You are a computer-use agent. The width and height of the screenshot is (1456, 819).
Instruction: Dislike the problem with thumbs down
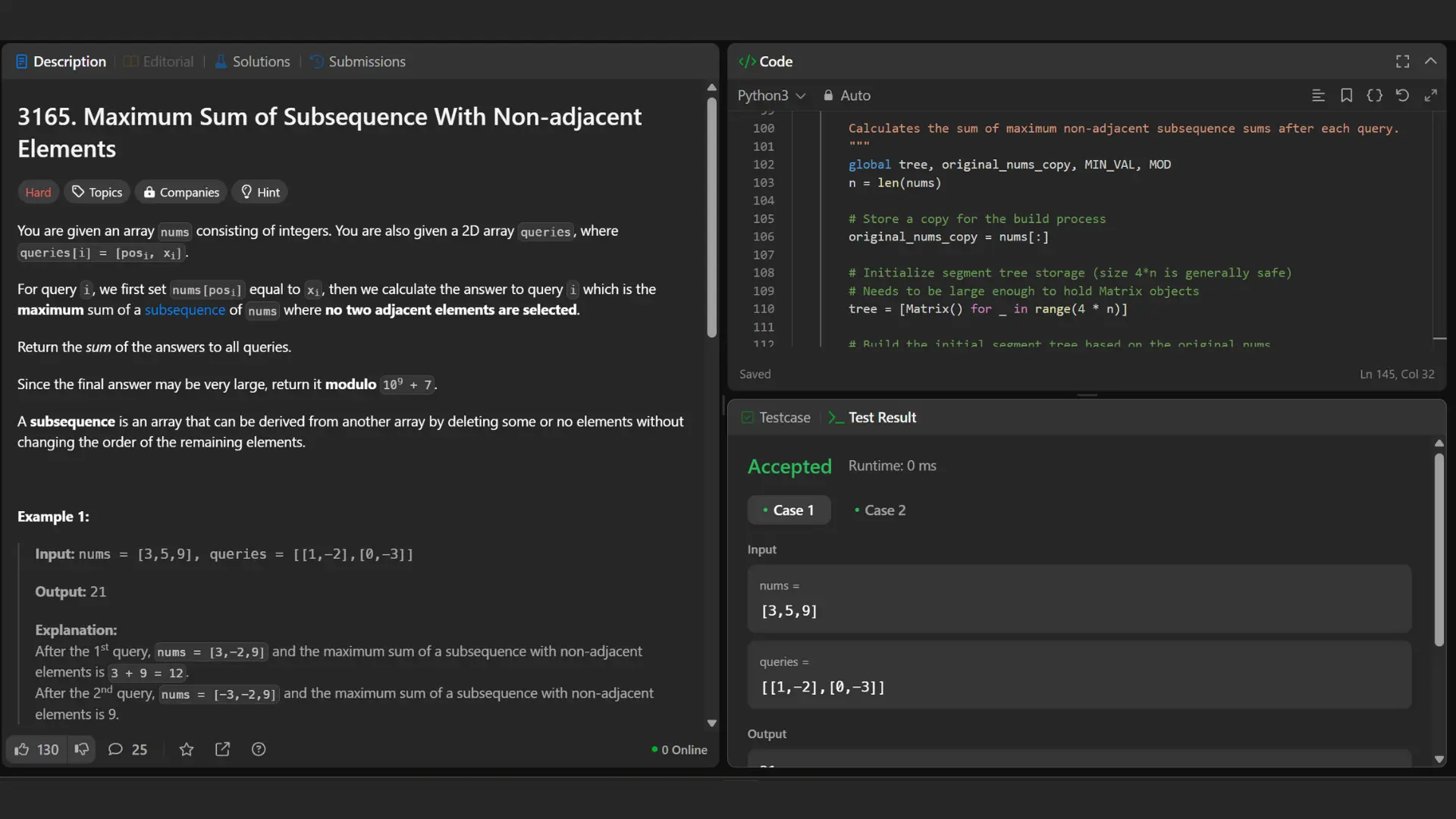[x=81, y=749]
